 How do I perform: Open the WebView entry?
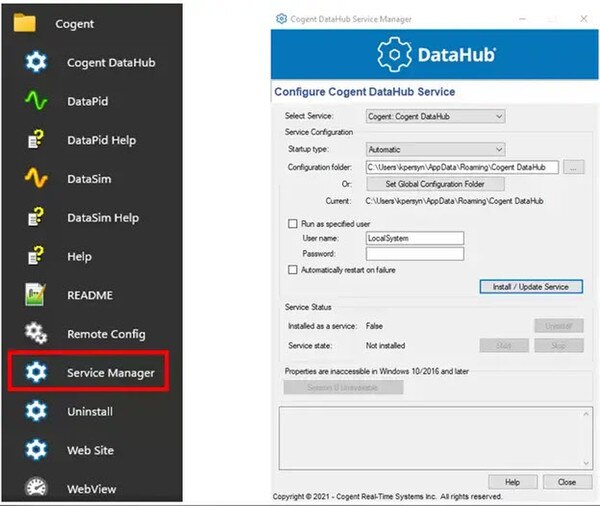tap(91, 489)
